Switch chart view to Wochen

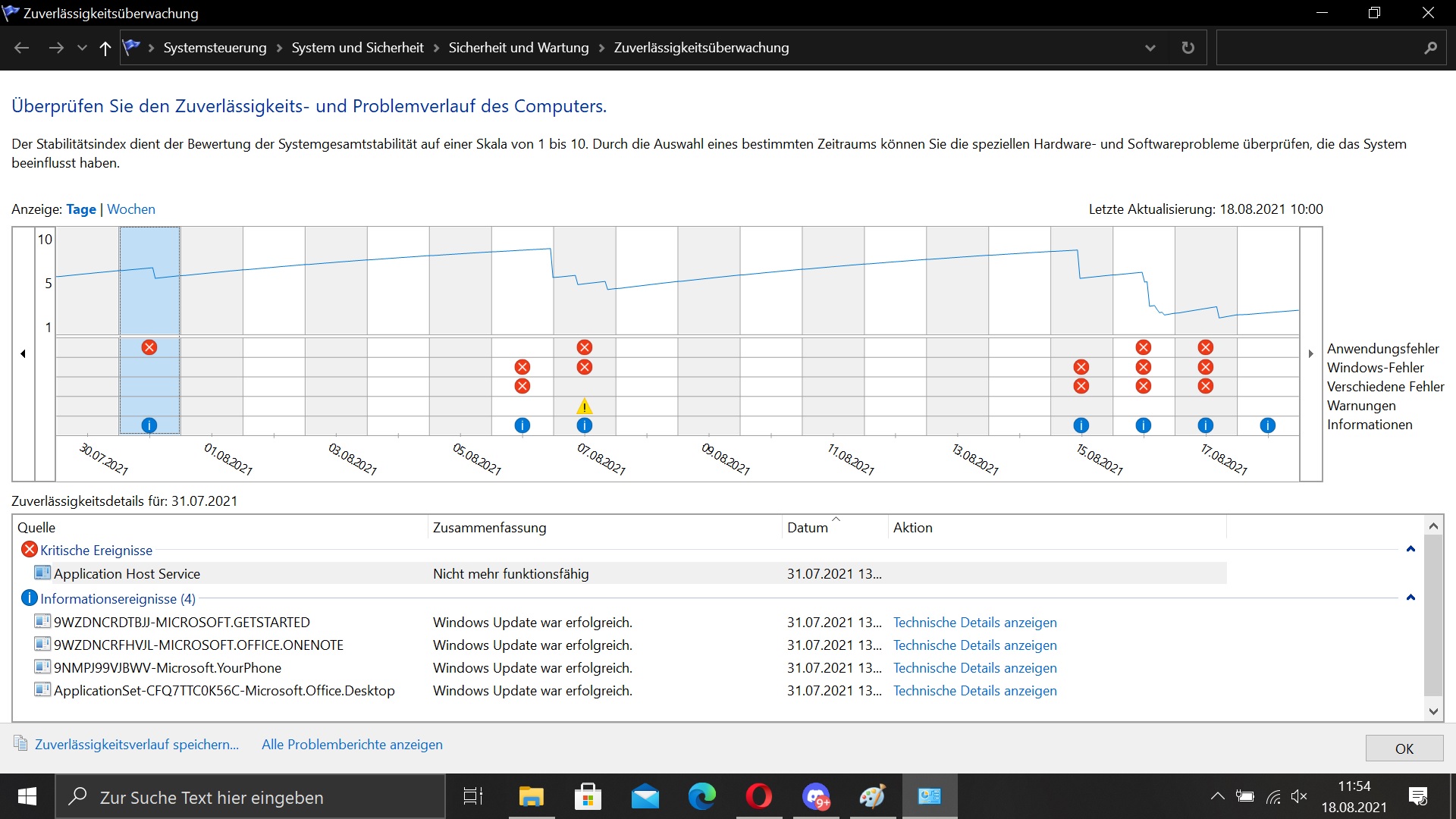[x=130, y=209]
